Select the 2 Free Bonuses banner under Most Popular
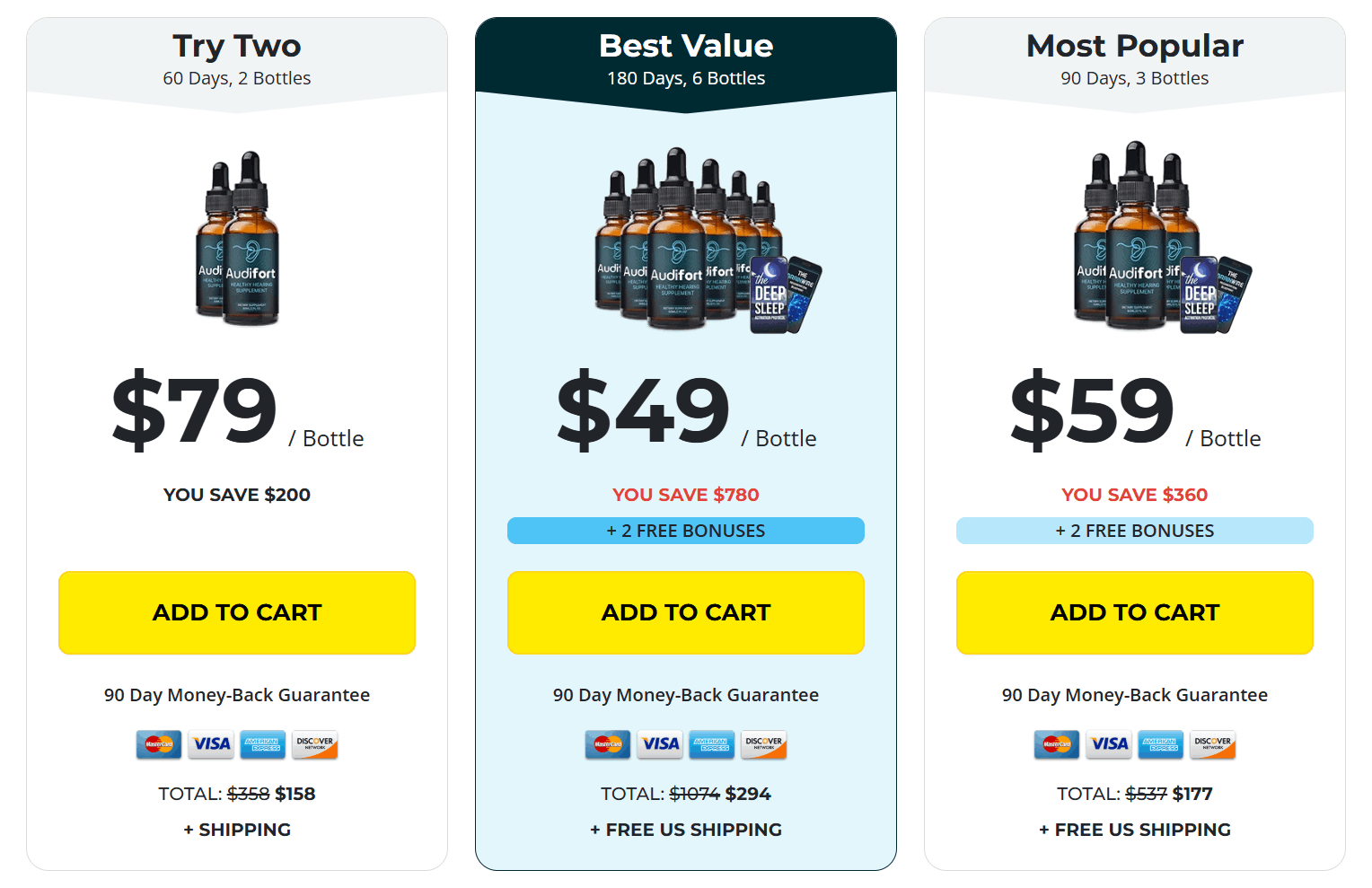 click(x=1134, y=530)
